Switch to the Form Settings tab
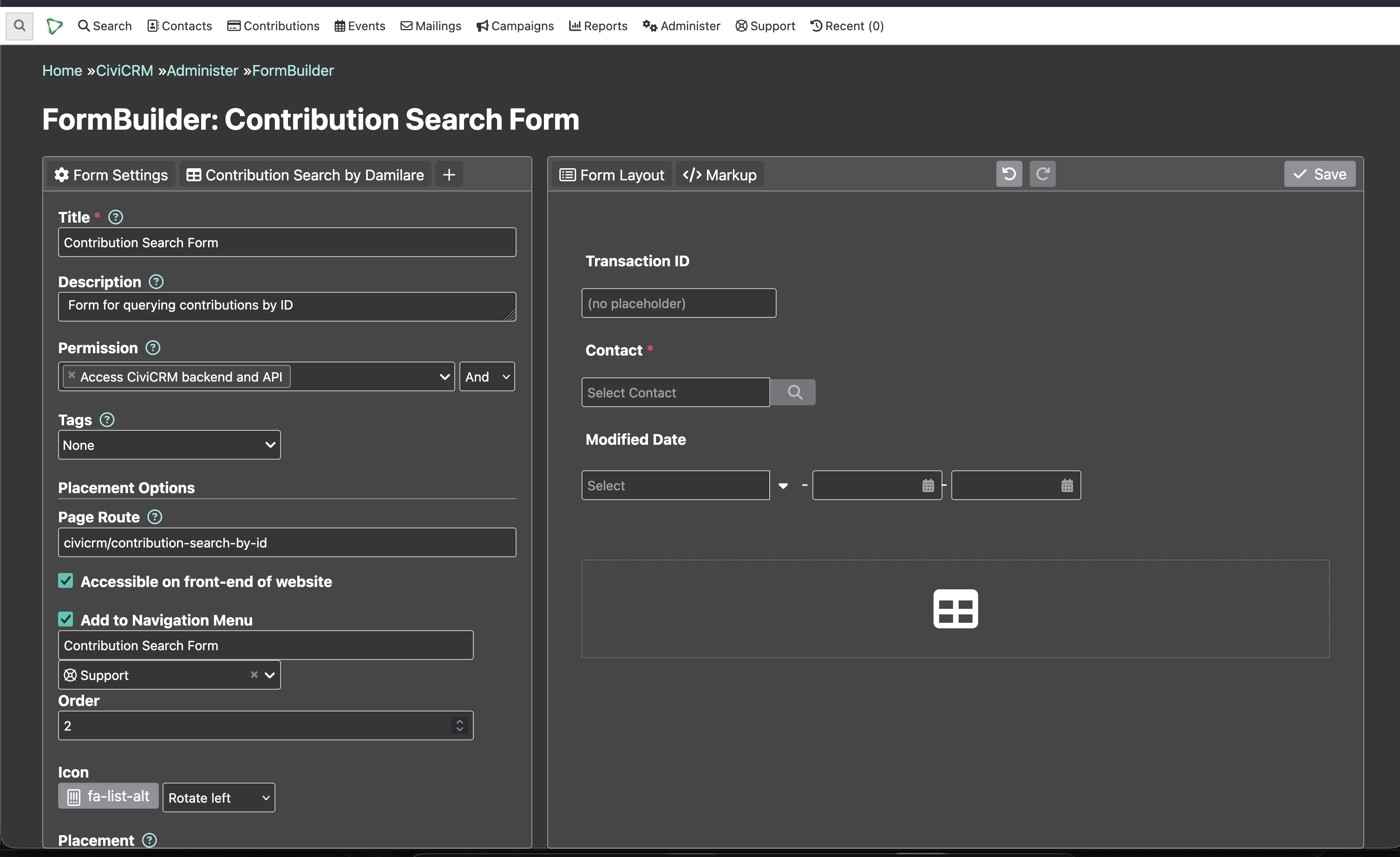Image resolution: width=1400 pixels, height=857 pixels. [111, 174]
